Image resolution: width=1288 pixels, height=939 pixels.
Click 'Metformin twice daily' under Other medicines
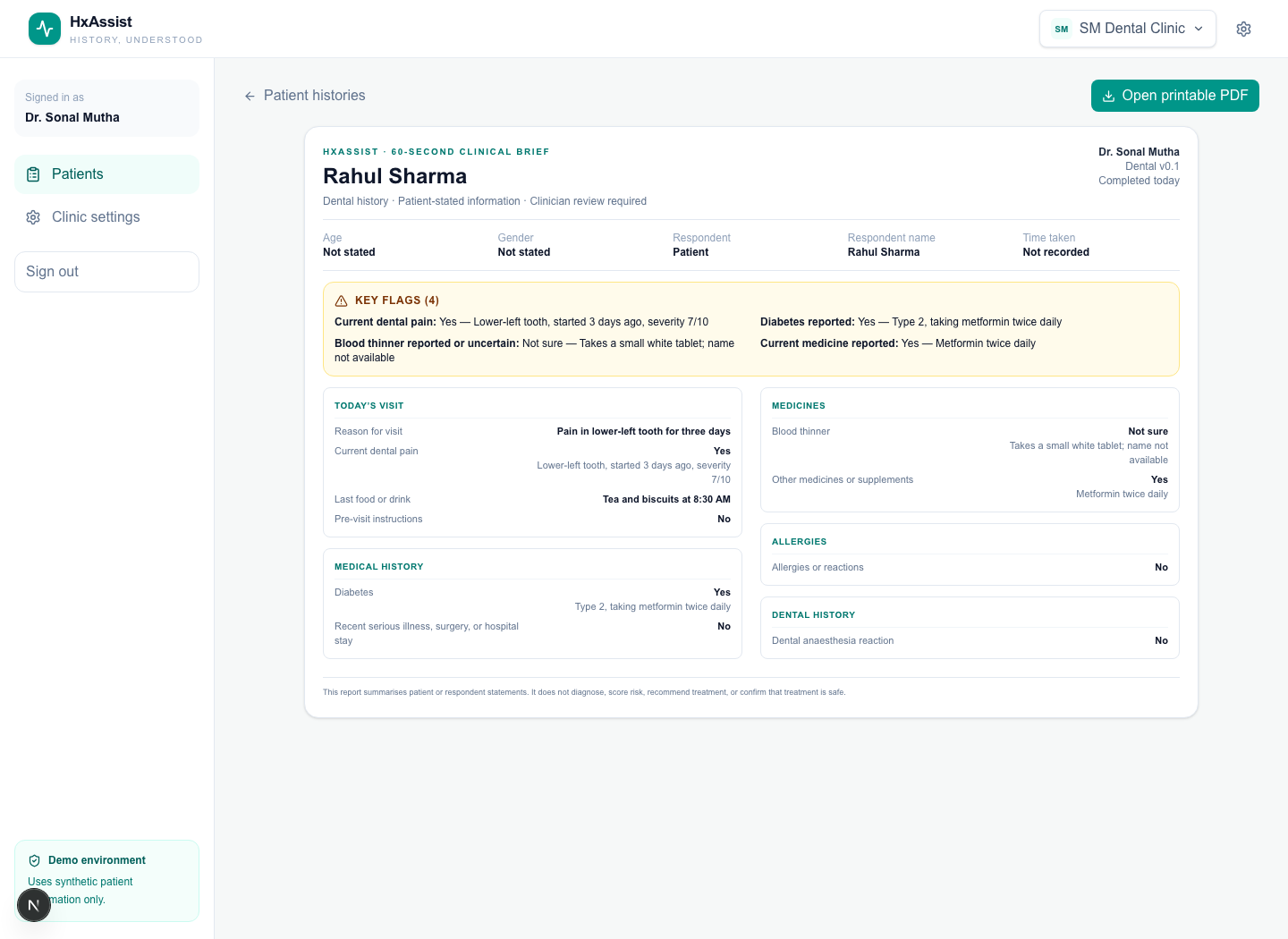(1122, 494)
